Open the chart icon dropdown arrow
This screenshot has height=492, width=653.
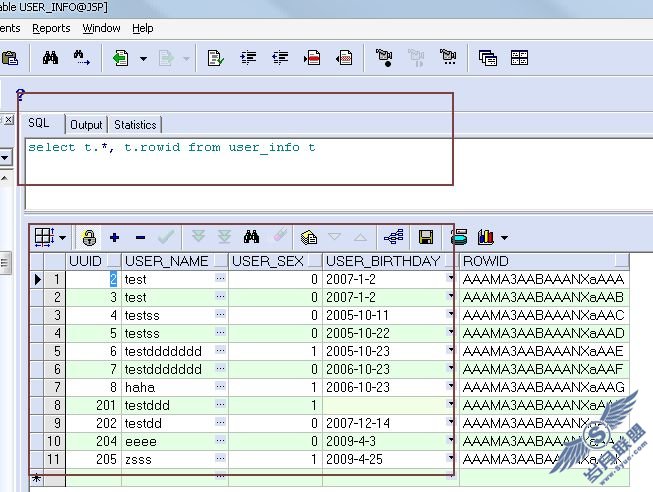coord(504,238)
